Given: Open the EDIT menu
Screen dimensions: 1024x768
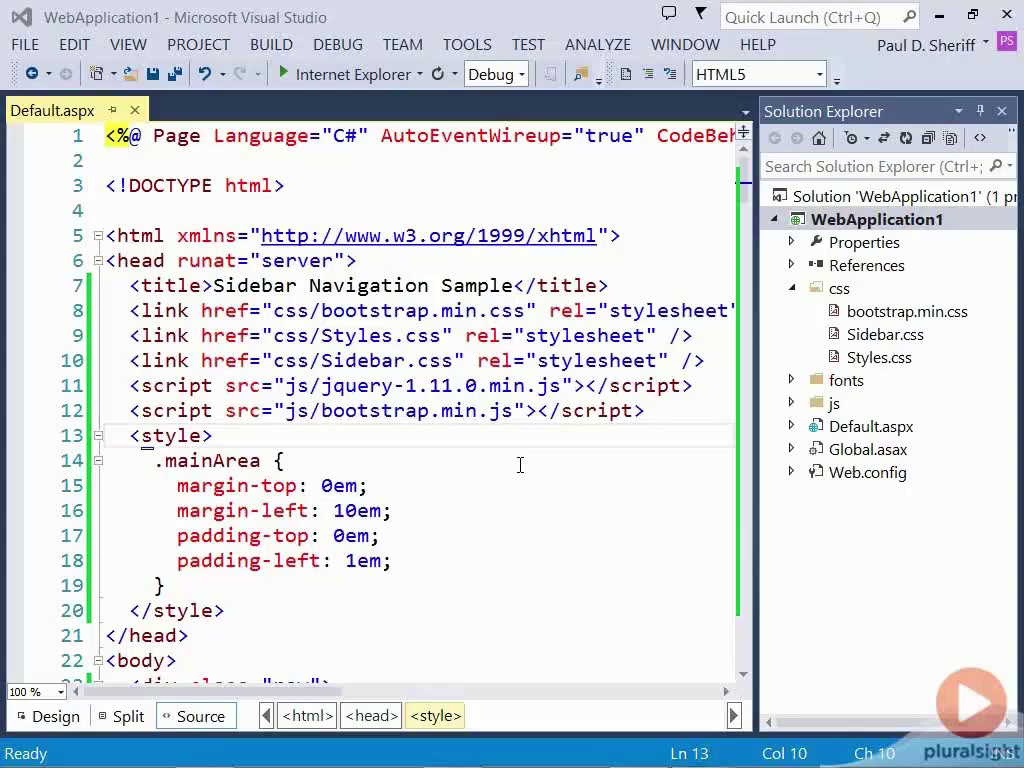Looking at the screenshot, I should click(74, 44).
